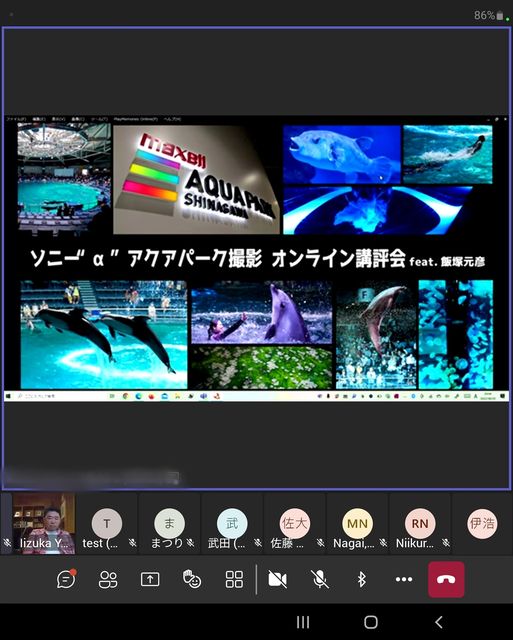Select the test participant tile

(107, 524)
